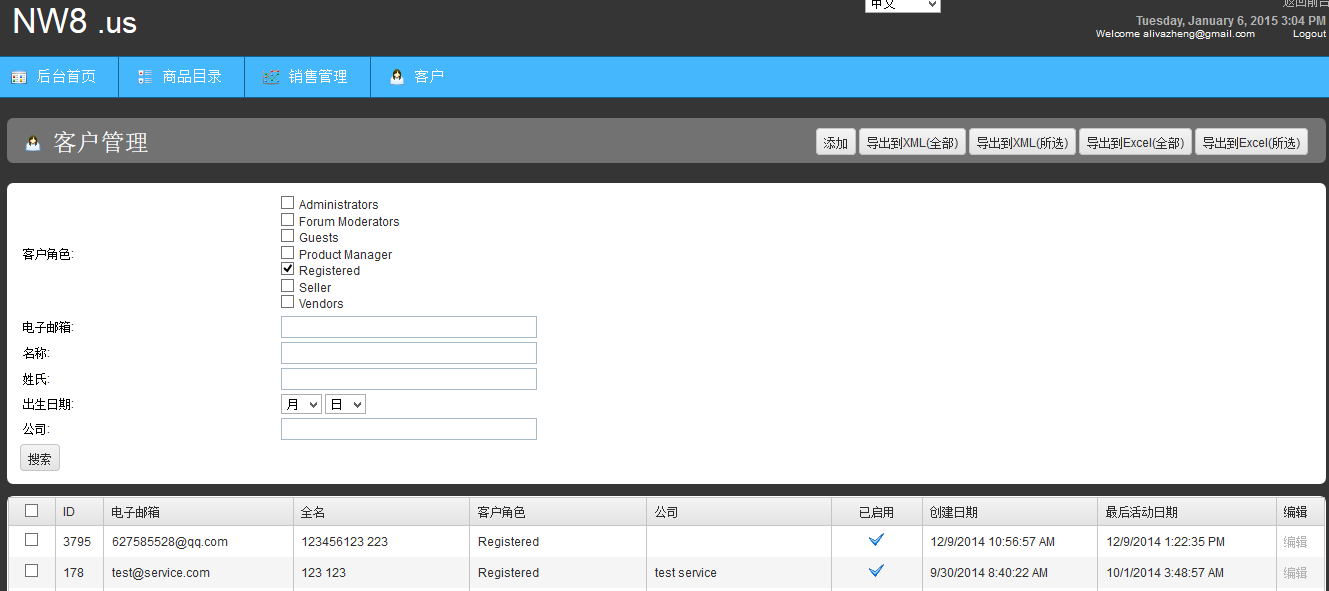Click the 后台首页 dashboard icon
Viewport: 1329px width, 591px height.
coord(19,77)
